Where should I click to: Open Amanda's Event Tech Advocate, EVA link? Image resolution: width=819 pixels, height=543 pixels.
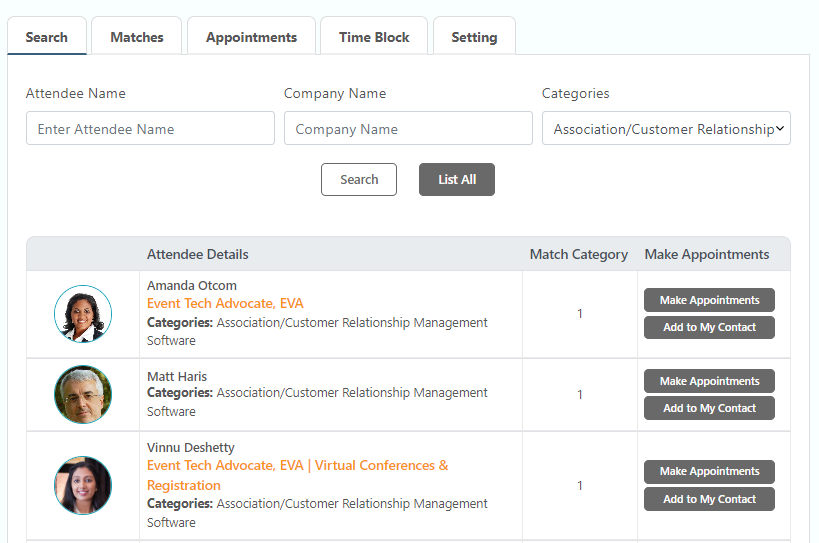click(x=225, y=304)
